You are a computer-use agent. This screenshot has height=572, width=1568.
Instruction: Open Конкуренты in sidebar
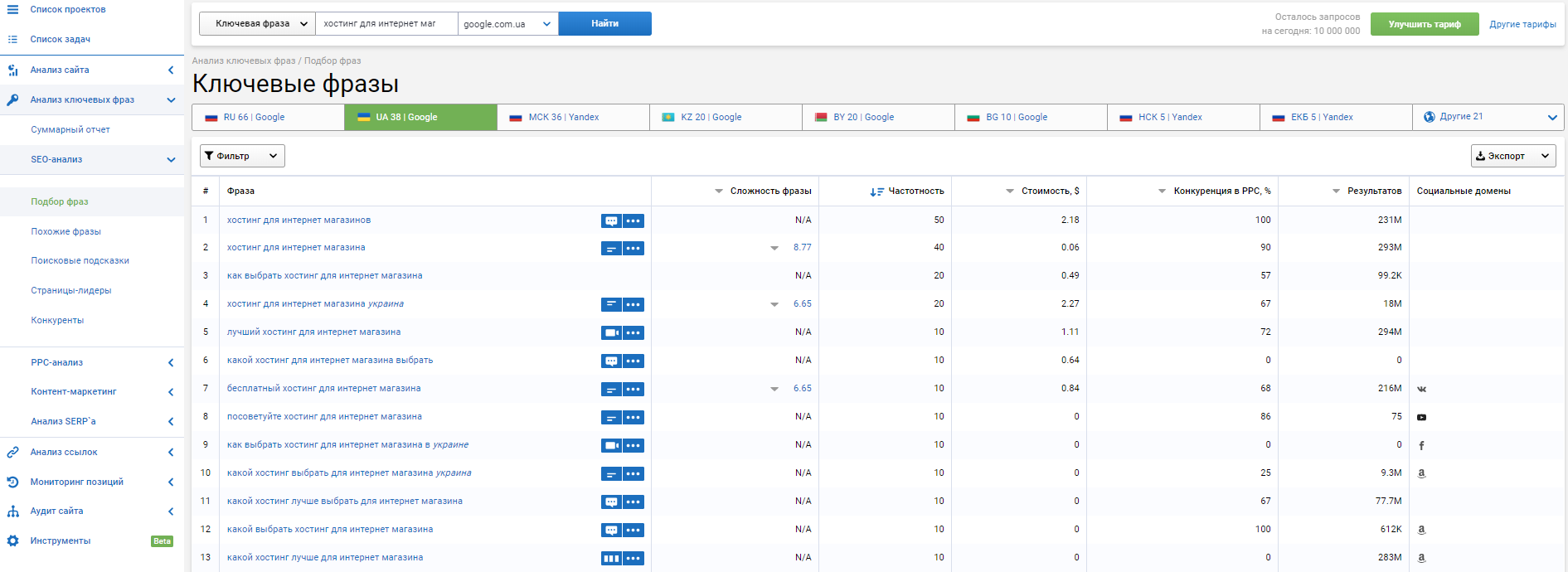tap(58, 321)
